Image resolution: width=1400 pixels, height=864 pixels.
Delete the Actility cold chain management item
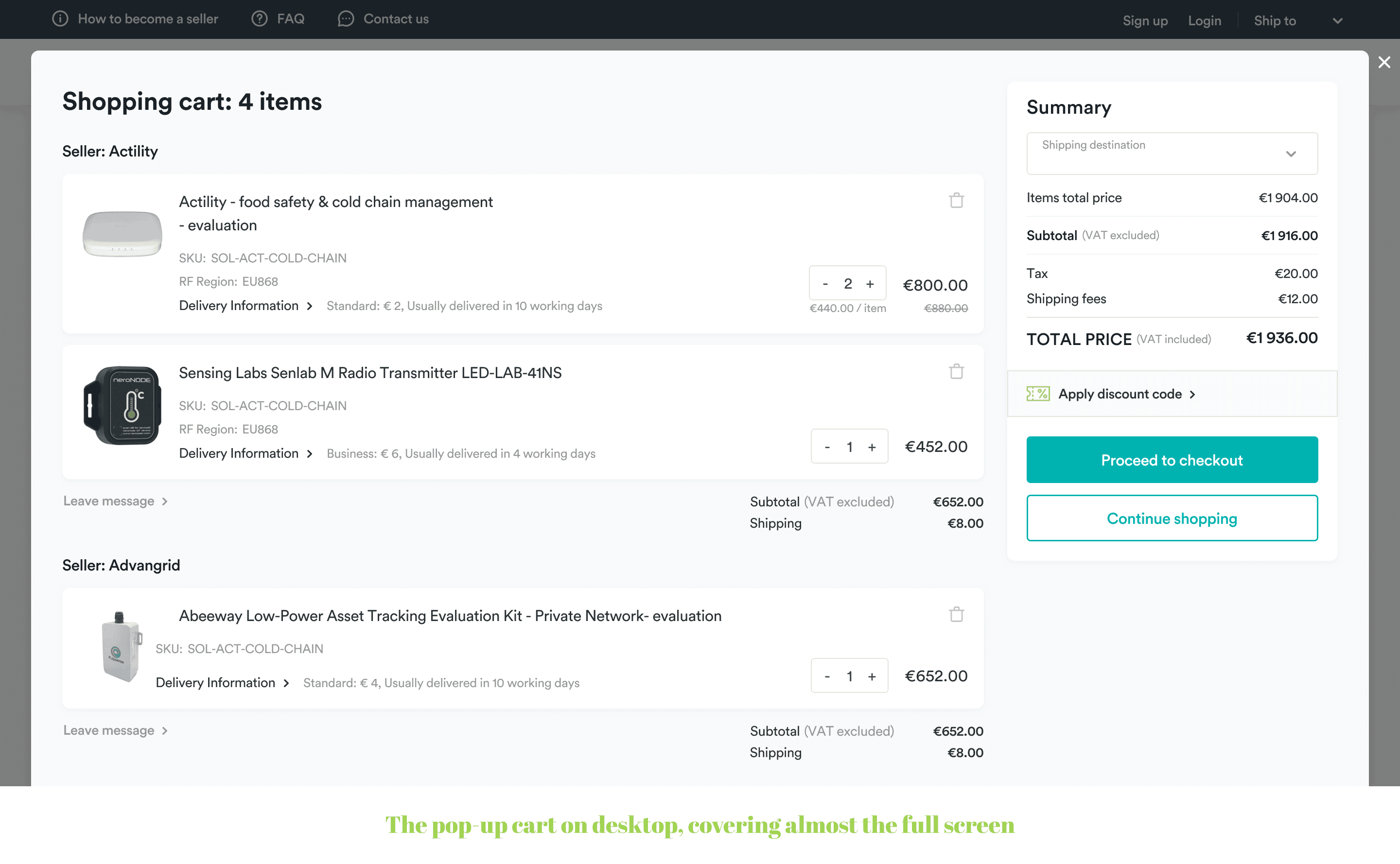956,201
